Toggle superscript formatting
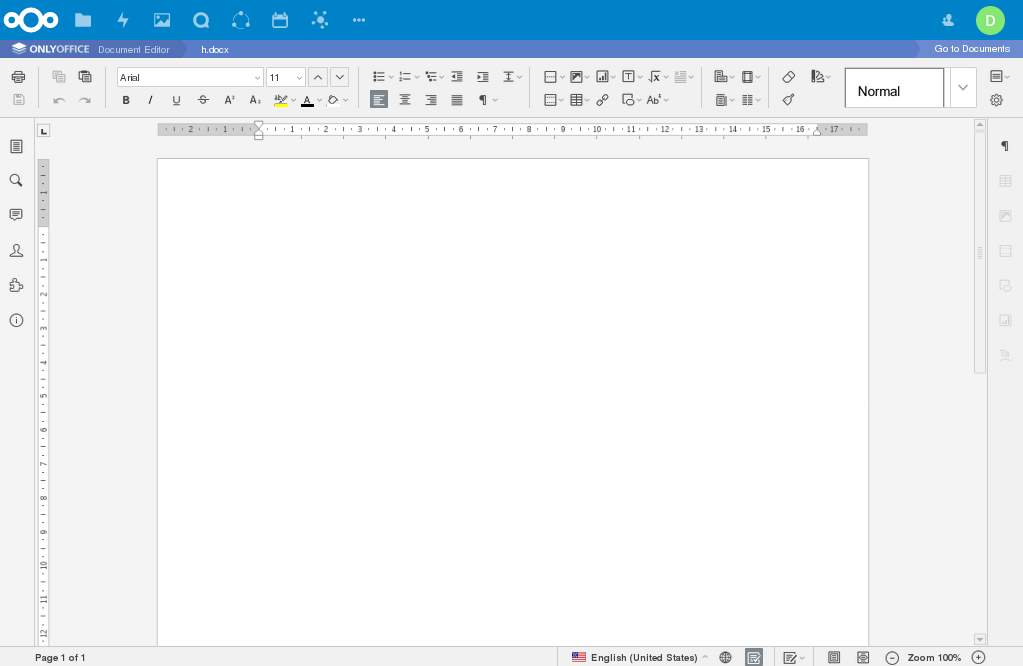 point(229,100)
